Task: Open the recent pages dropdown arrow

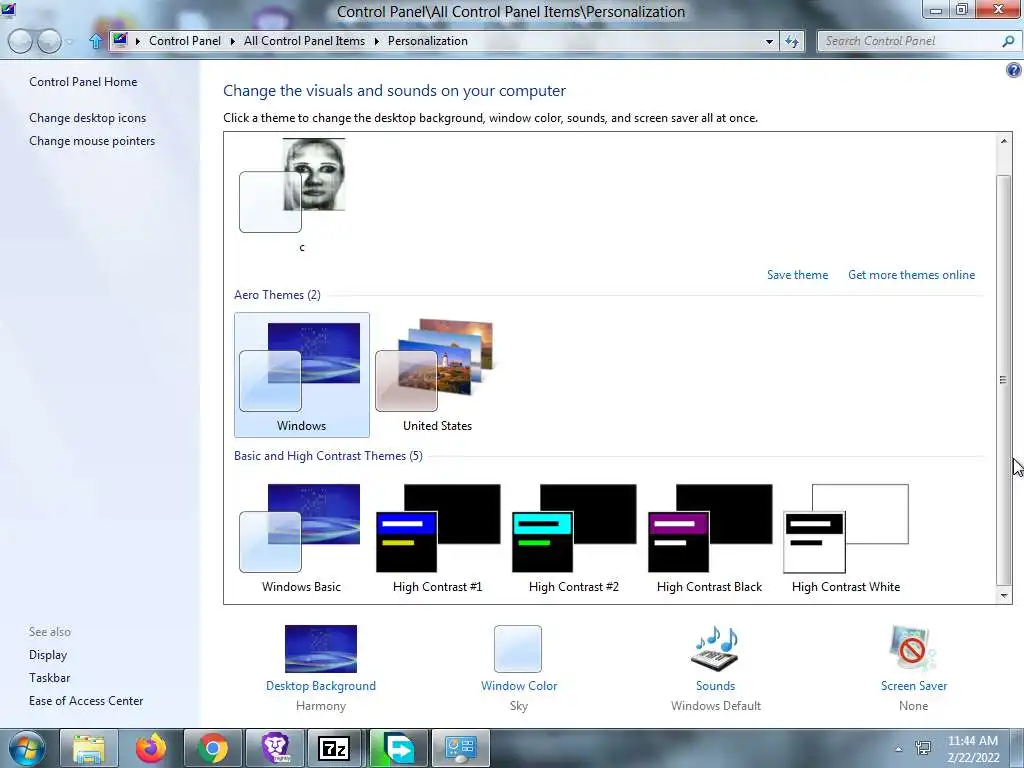Action: (x=69, y=42)
